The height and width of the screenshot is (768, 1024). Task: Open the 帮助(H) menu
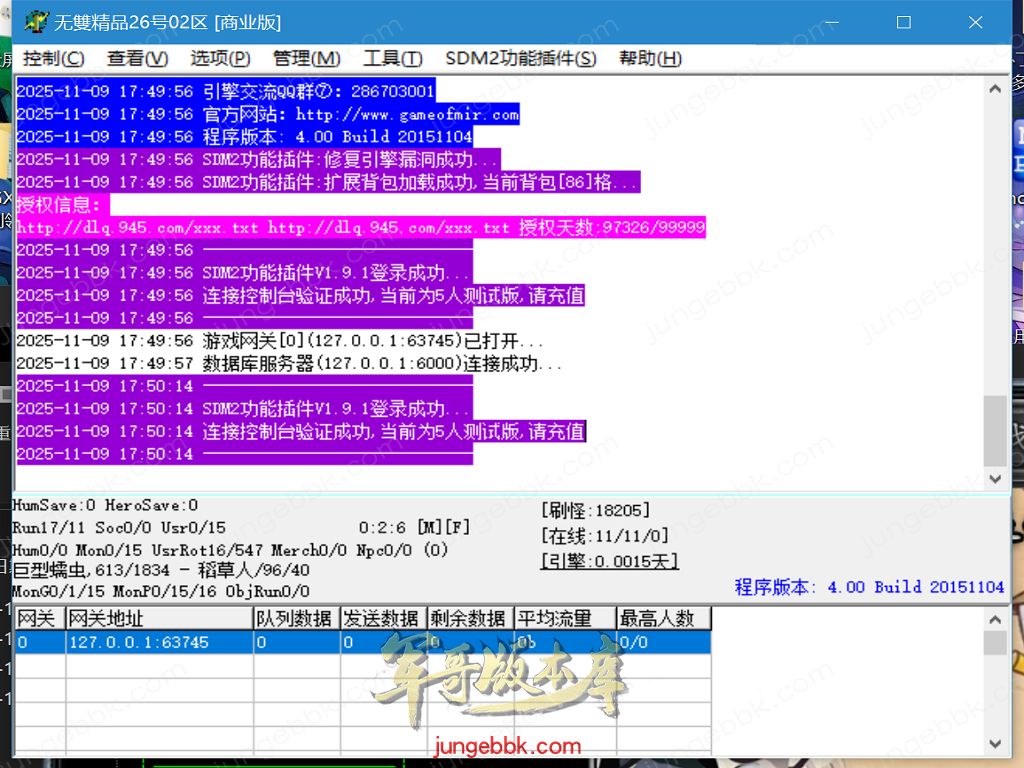(x=650, y=59)
